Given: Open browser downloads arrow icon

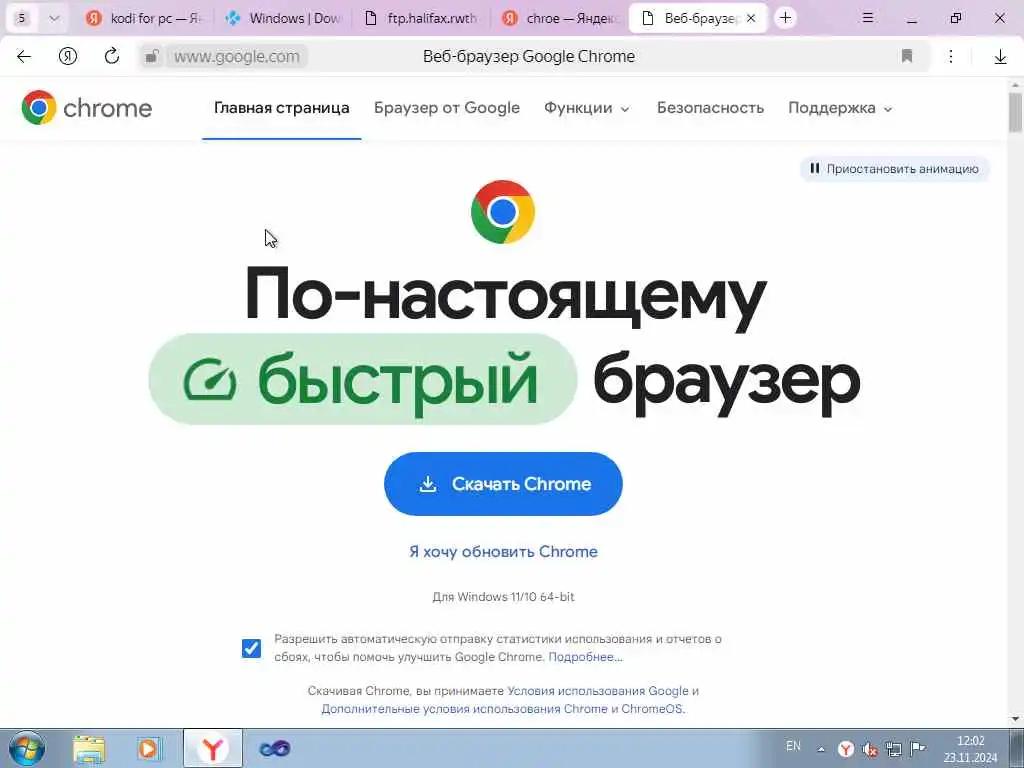Looking at the screenshot, I should pyautogui.click(x=1000, y=57).
